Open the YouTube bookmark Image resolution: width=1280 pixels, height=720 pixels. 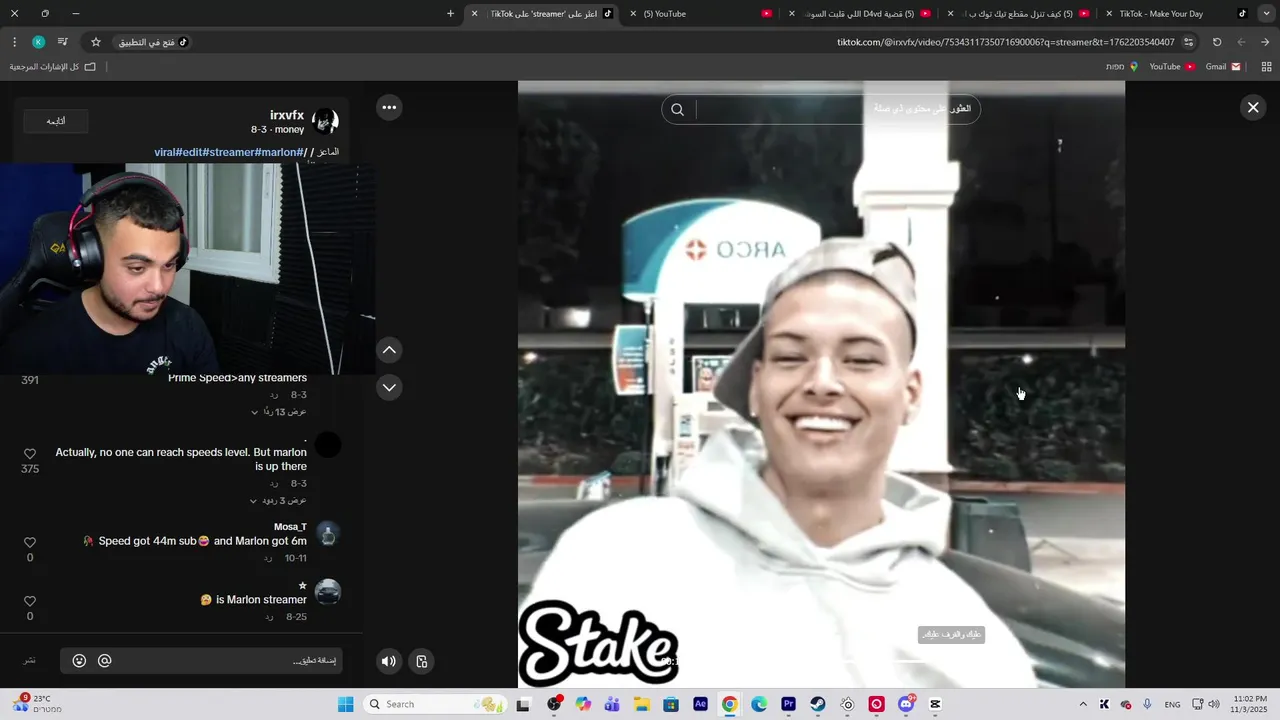pos(1172,67)
